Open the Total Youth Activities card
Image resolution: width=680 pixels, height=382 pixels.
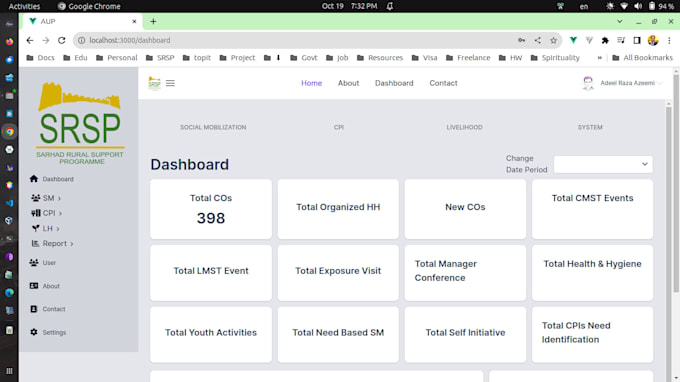(211, 334)
